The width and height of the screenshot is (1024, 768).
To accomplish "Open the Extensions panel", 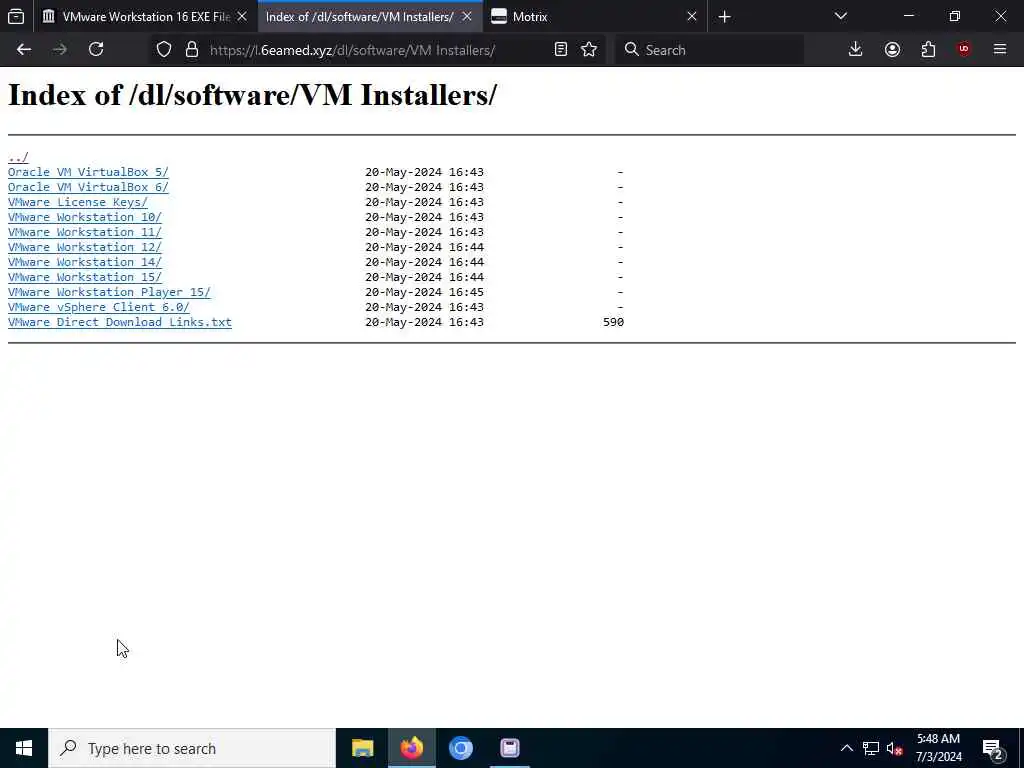I will [x=928, y=50].
